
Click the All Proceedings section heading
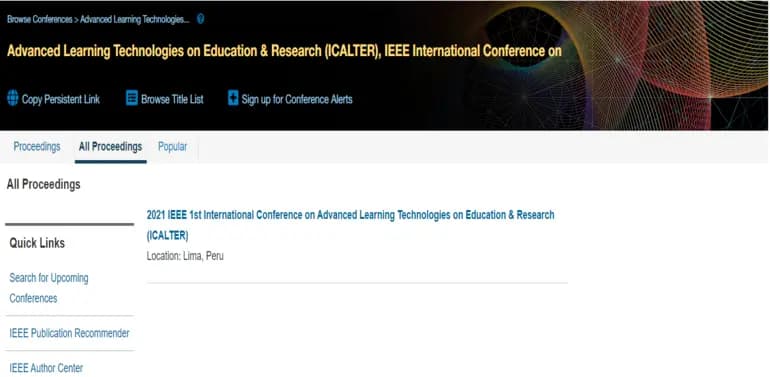point(43,185)
